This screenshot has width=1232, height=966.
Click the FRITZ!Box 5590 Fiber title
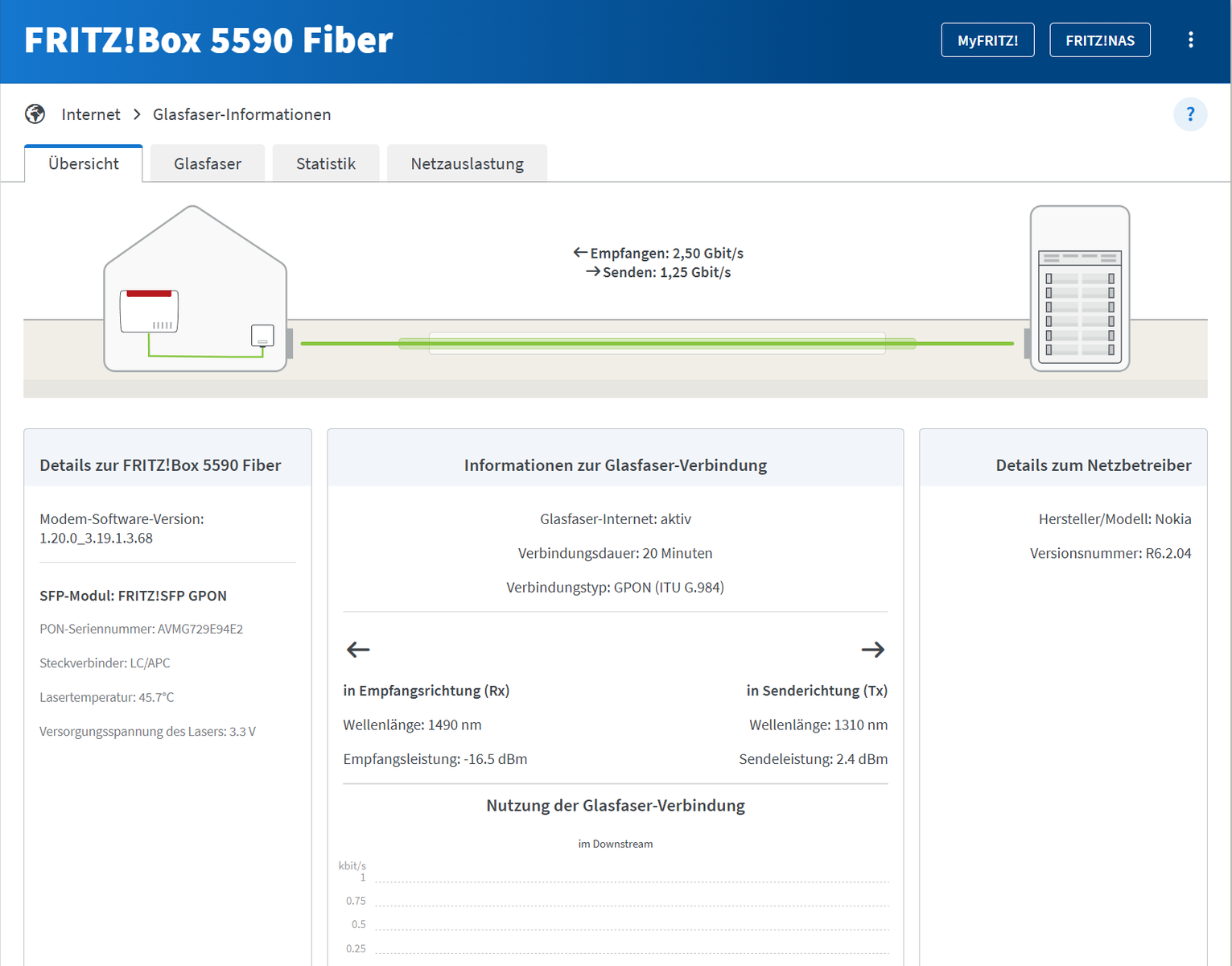(x=208, y=40)
